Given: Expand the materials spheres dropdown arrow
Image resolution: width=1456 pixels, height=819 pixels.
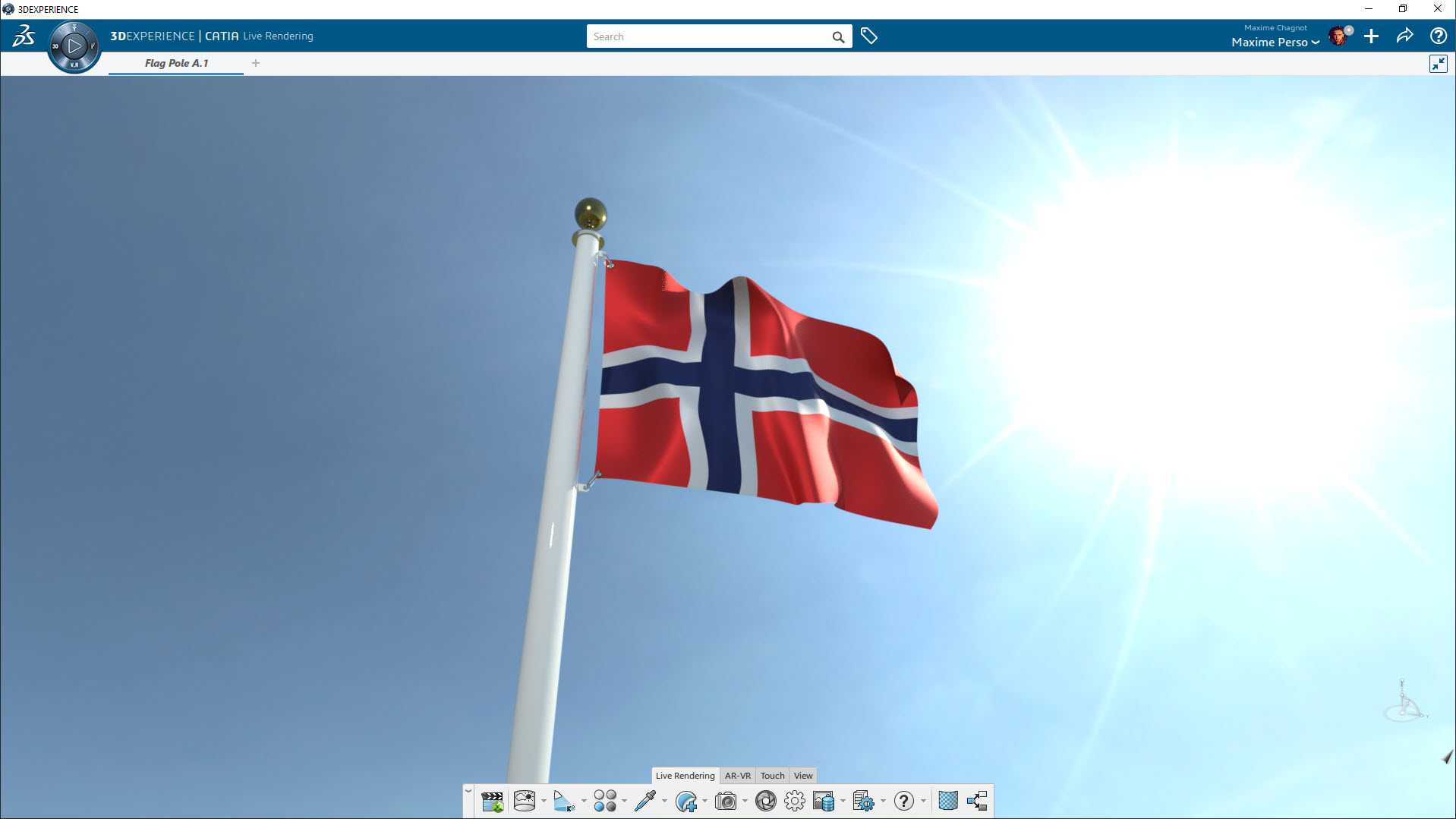Looking at the screenshot, I should coord(624,801).
